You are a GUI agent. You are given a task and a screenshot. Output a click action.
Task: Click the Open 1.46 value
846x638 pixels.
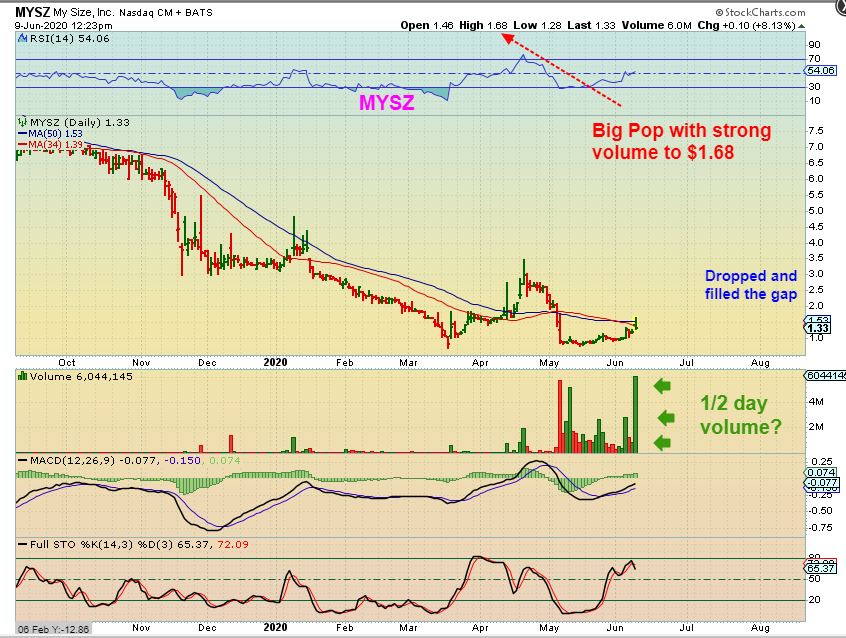[x=427, y=25]
